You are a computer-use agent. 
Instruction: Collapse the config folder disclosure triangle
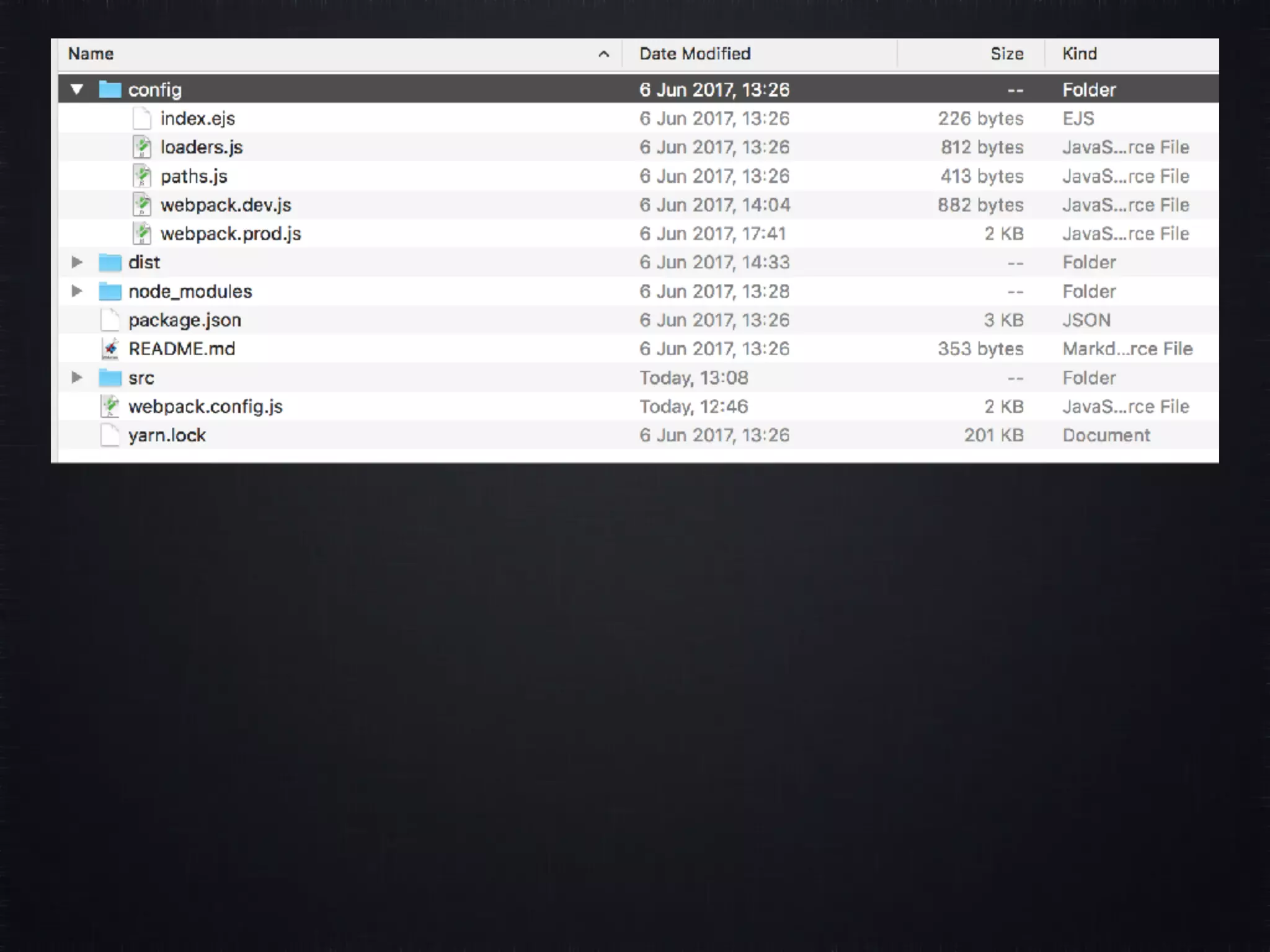pyautogui.click(x=77, y=90)
